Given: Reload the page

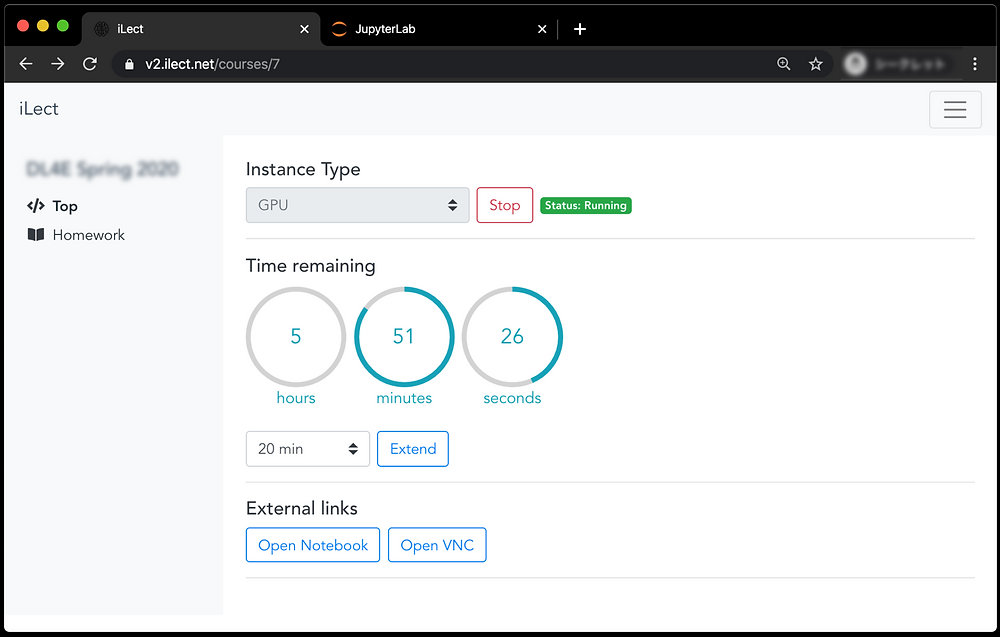Looking at the screenshot, I should (x=89, y=63).
